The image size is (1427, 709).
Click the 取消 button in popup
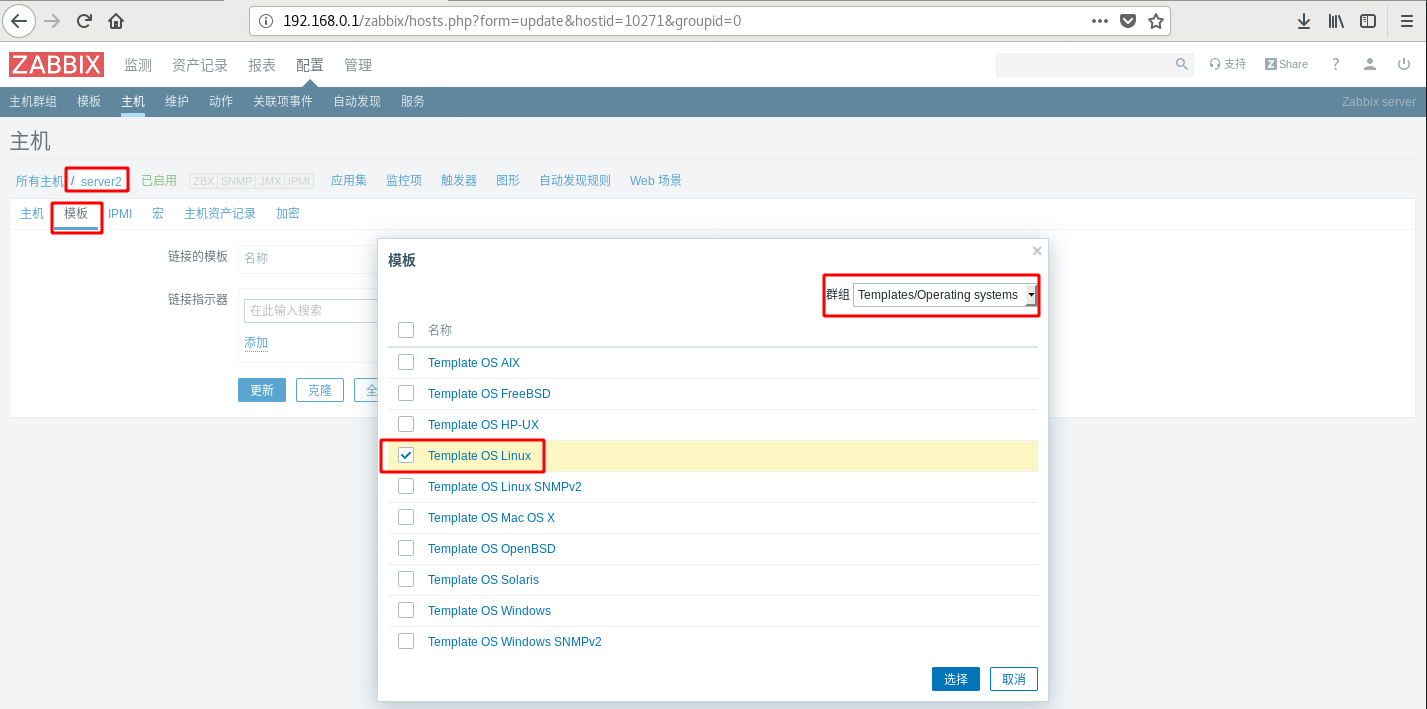[1014, 679]
